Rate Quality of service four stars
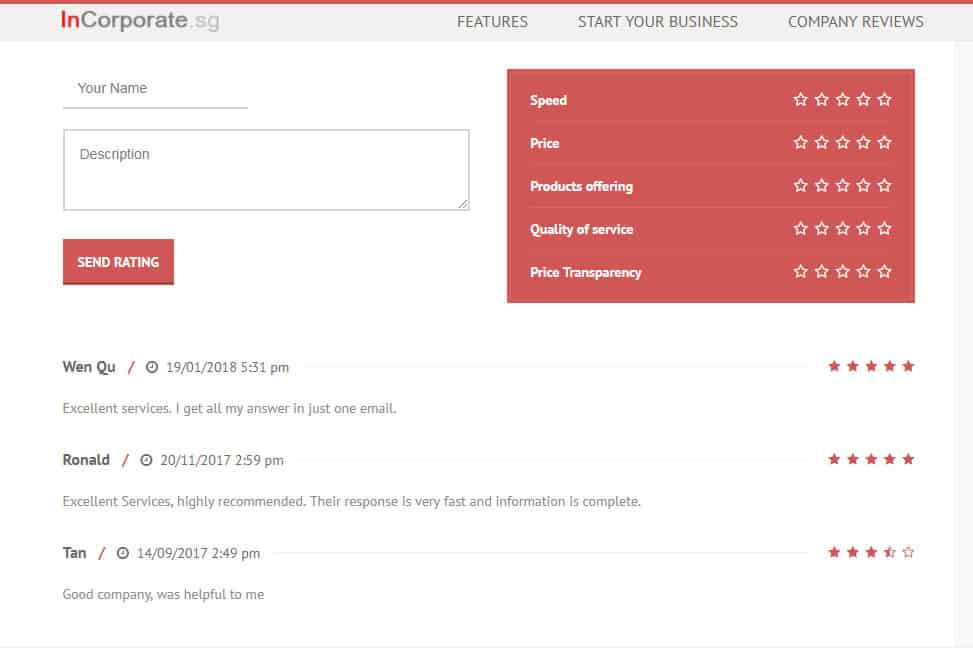The width and height of the screenshot is (973, 648). pos(864,228)
